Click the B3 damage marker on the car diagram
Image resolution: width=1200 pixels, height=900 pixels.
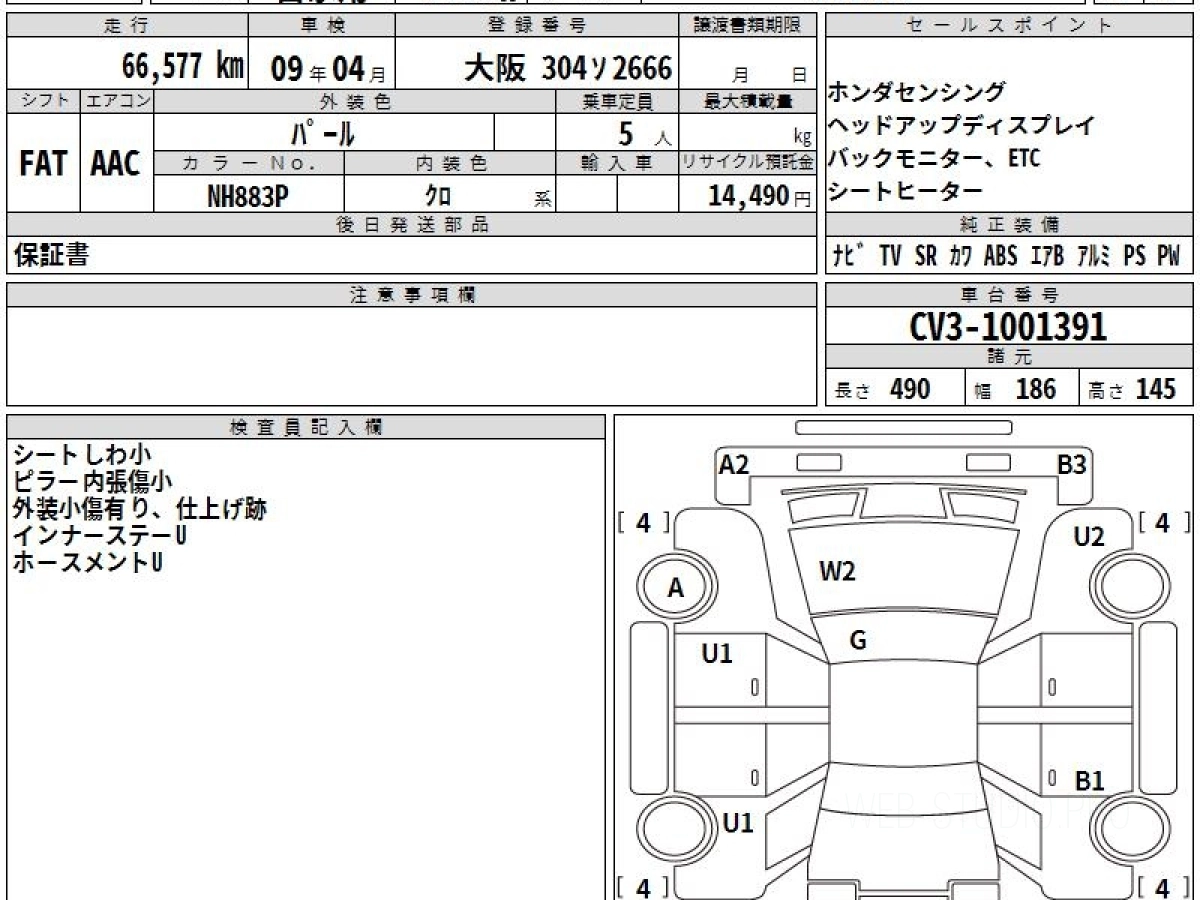(x=1072, y=464)
